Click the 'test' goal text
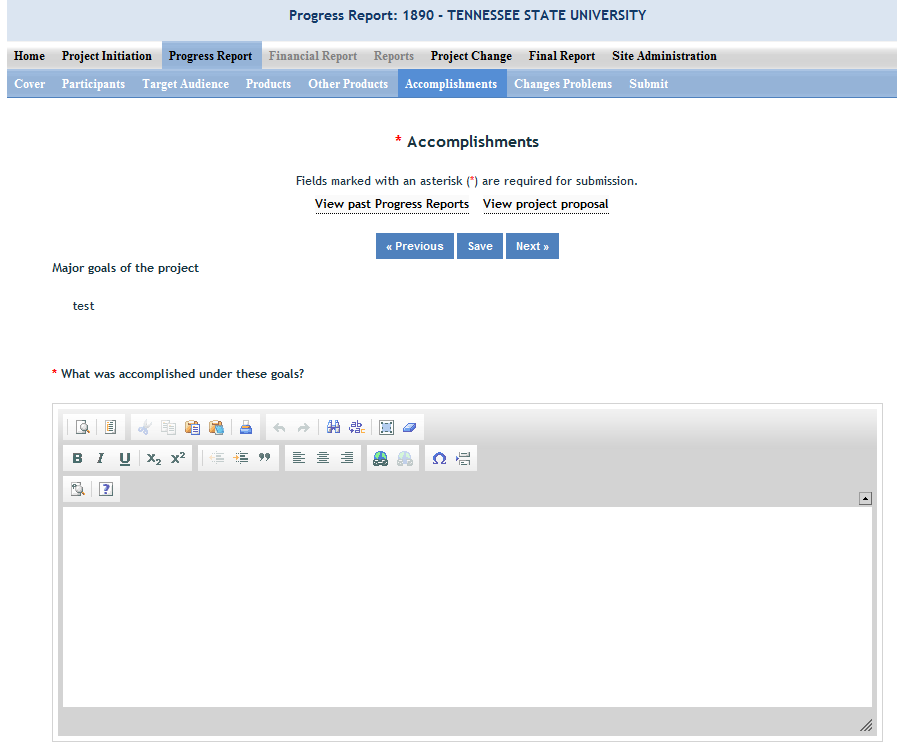The width and height of the screenshot is (897, 752). pyautogui.click(x=84, y=306)
